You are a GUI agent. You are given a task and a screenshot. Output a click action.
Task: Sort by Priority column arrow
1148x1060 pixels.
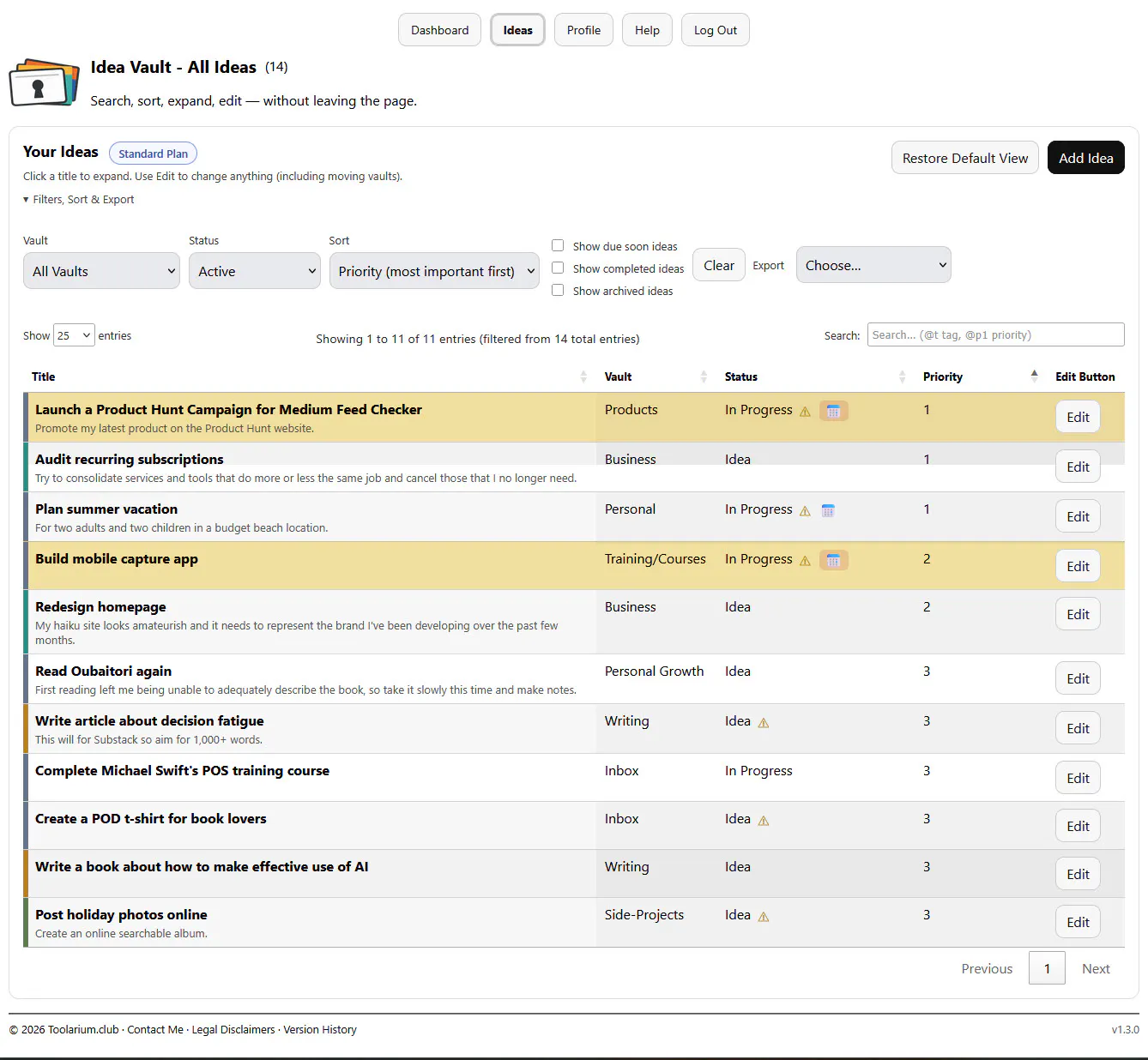[1034, 375]
